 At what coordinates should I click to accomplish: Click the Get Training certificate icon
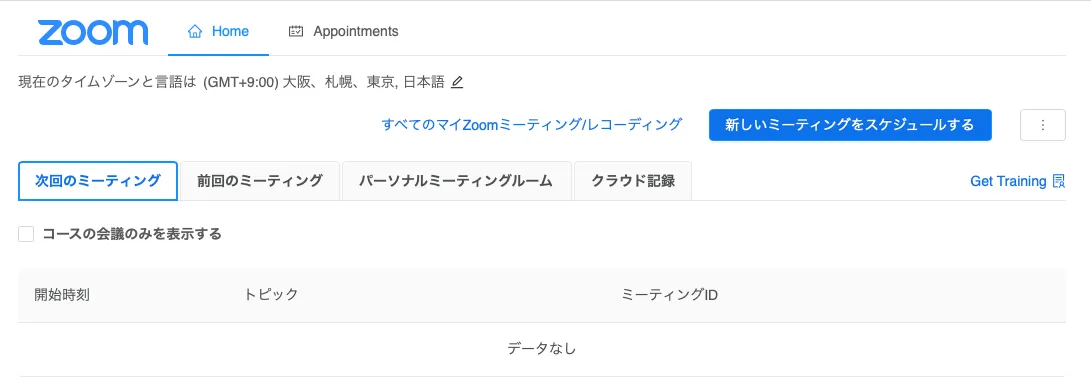pos(1059,181)
